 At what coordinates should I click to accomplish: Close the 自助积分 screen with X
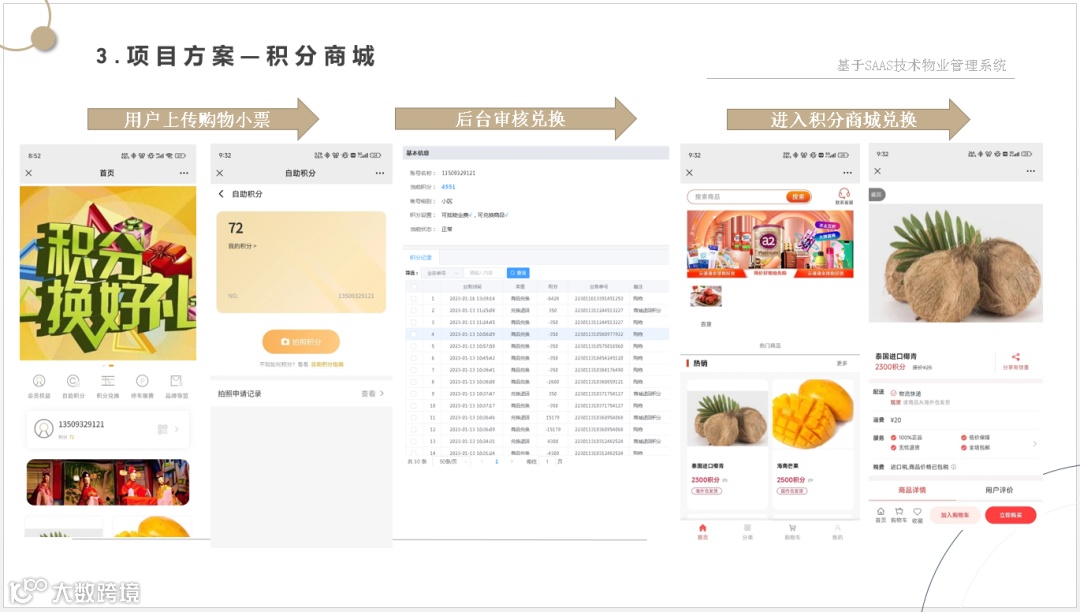220,173
